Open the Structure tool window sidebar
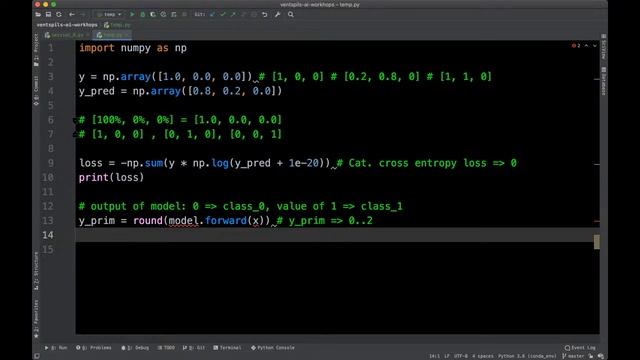The width and height of the screenshot is (640, 360). [x=36, y=271]
